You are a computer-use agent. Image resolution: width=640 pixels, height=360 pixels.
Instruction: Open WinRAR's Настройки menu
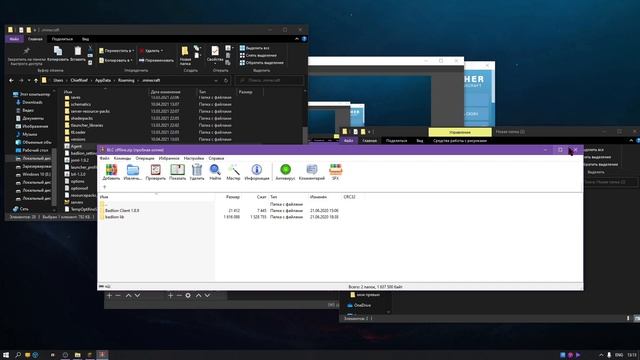tap(193, 158)
